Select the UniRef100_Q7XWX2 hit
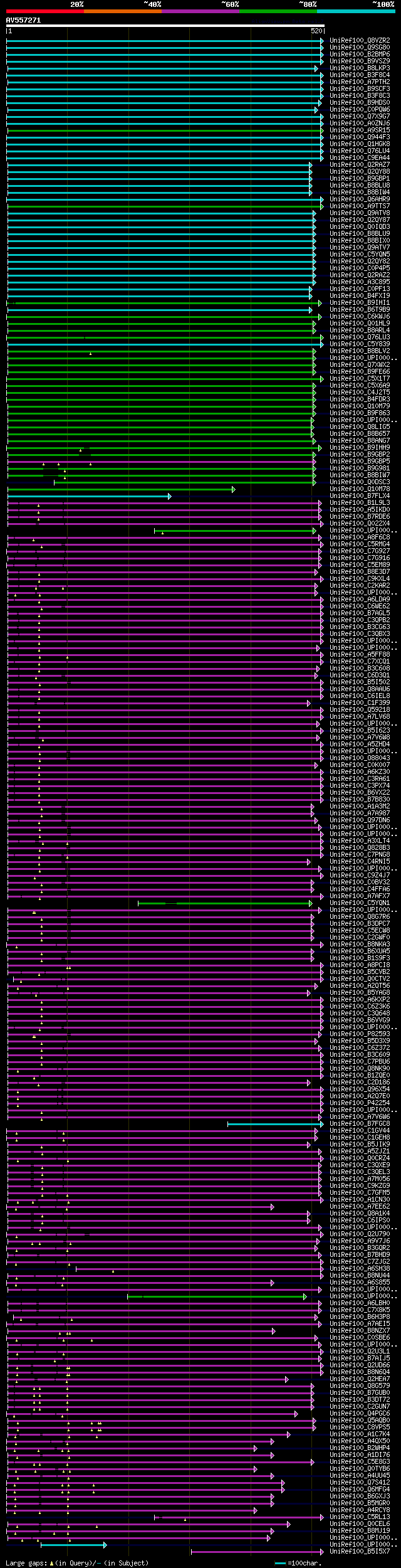 click(x=360, y=365)
